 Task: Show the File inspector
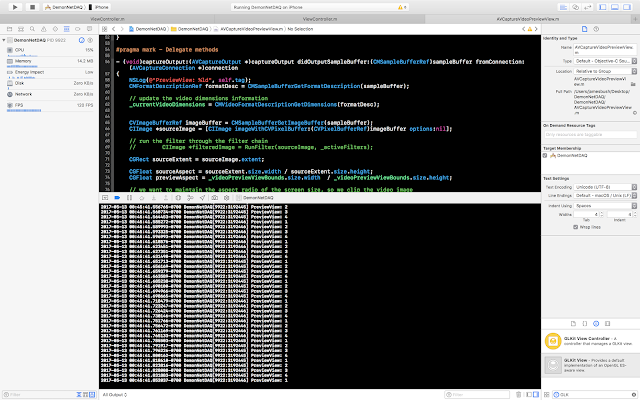click(x=584, y=29)
